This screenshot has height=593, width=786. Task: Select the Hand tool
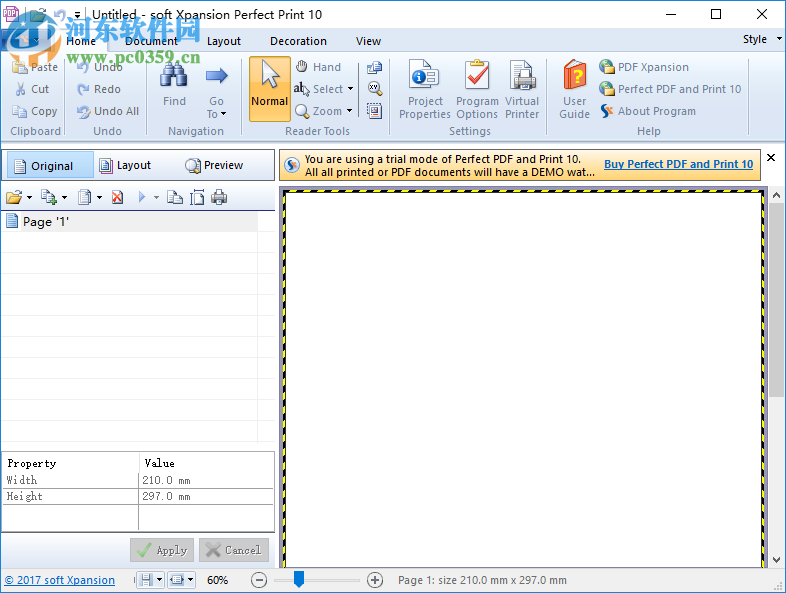click(318, 67)
